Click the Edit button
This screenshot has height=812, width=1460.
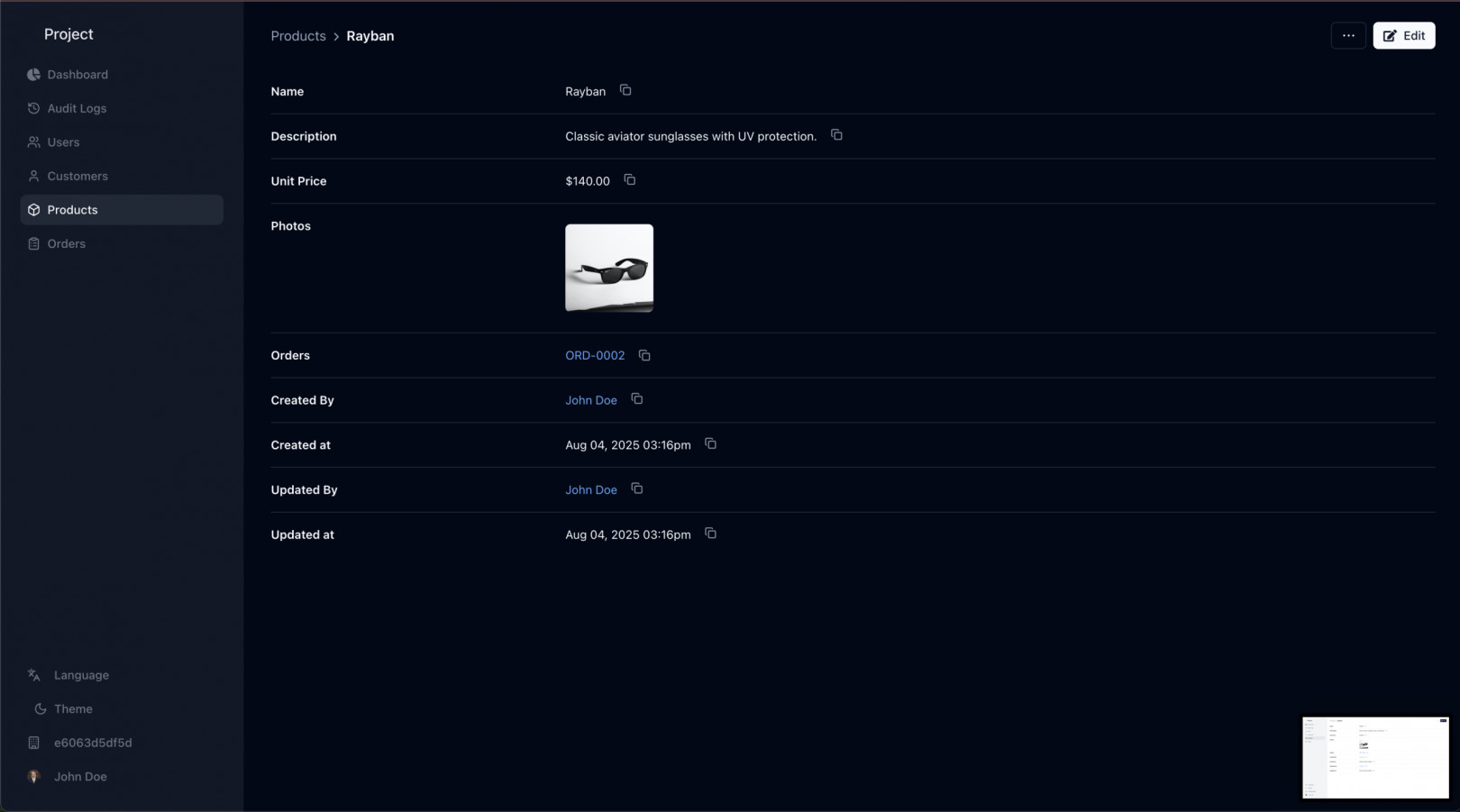[x=1404, y=36]
